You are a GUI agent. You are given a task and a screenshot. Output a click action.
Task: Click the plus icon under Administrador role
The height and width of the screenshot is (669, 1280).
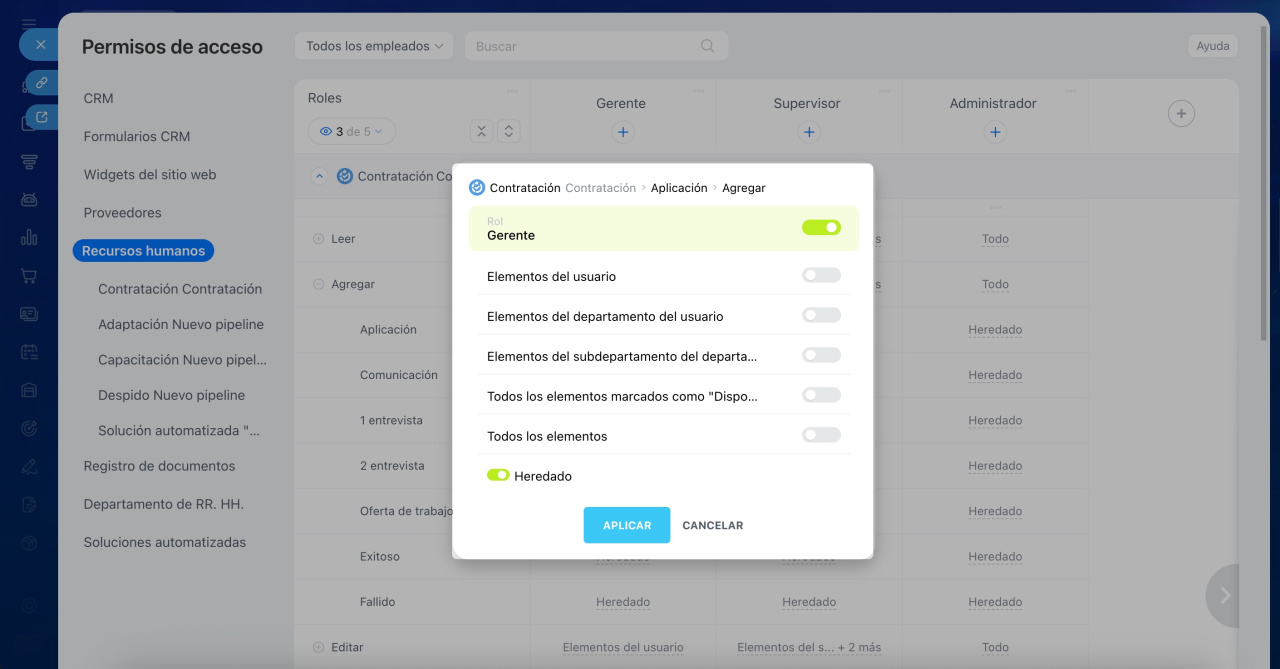994,132
